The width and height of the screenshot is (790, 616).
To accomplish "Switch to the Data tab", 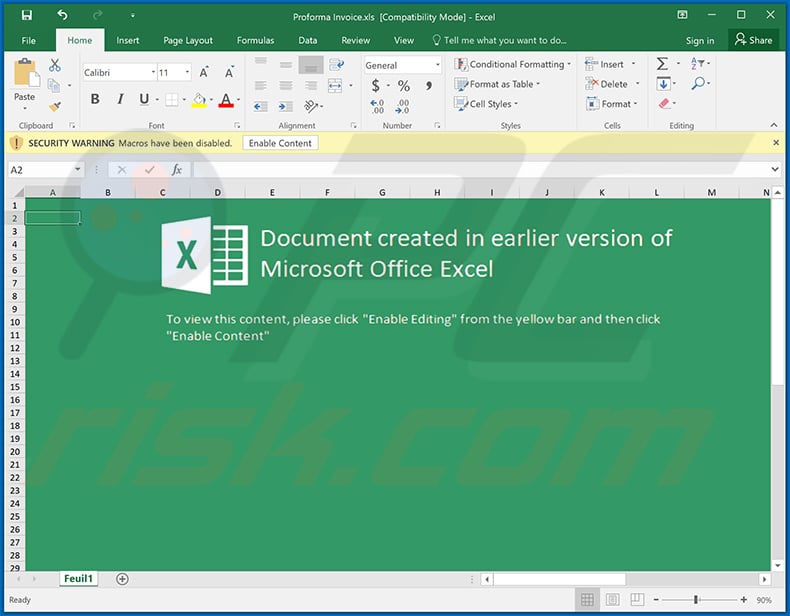I will pyautogui.click(x=307, y=40).
